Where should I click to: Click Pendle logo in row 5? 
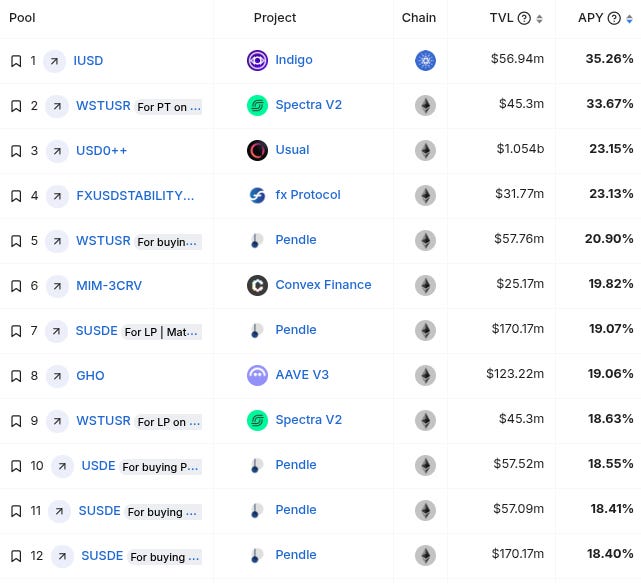(258, 240)
